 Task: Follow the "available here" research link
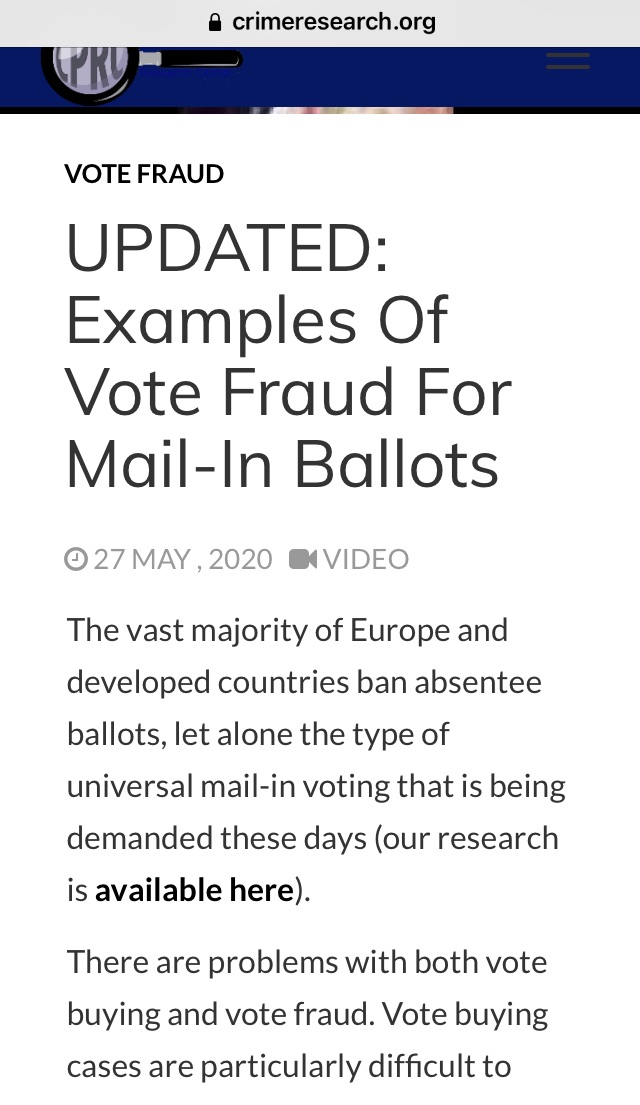tap(195, 890)
